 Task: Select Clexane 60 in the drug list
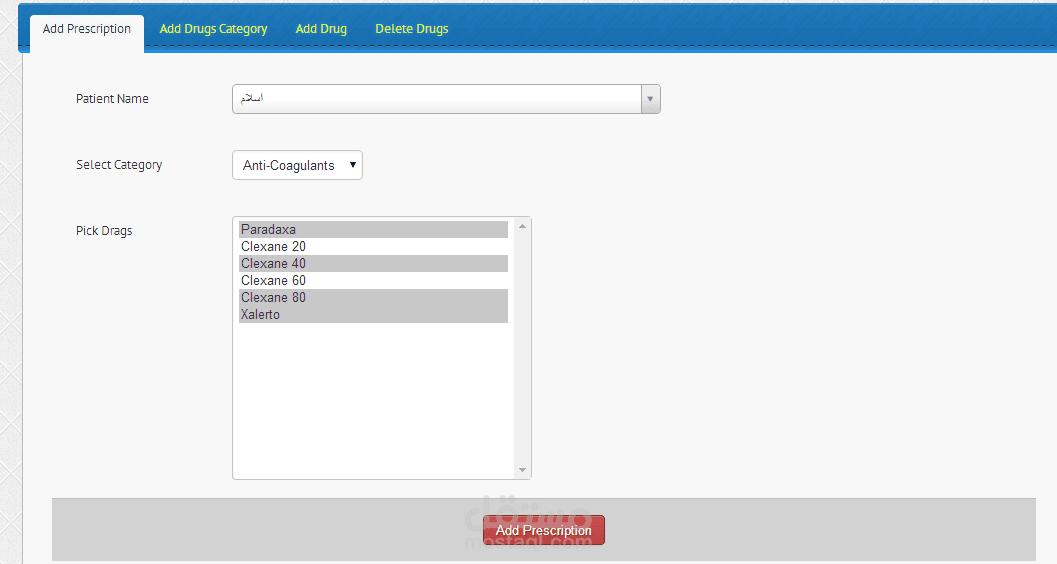(373, 280)
